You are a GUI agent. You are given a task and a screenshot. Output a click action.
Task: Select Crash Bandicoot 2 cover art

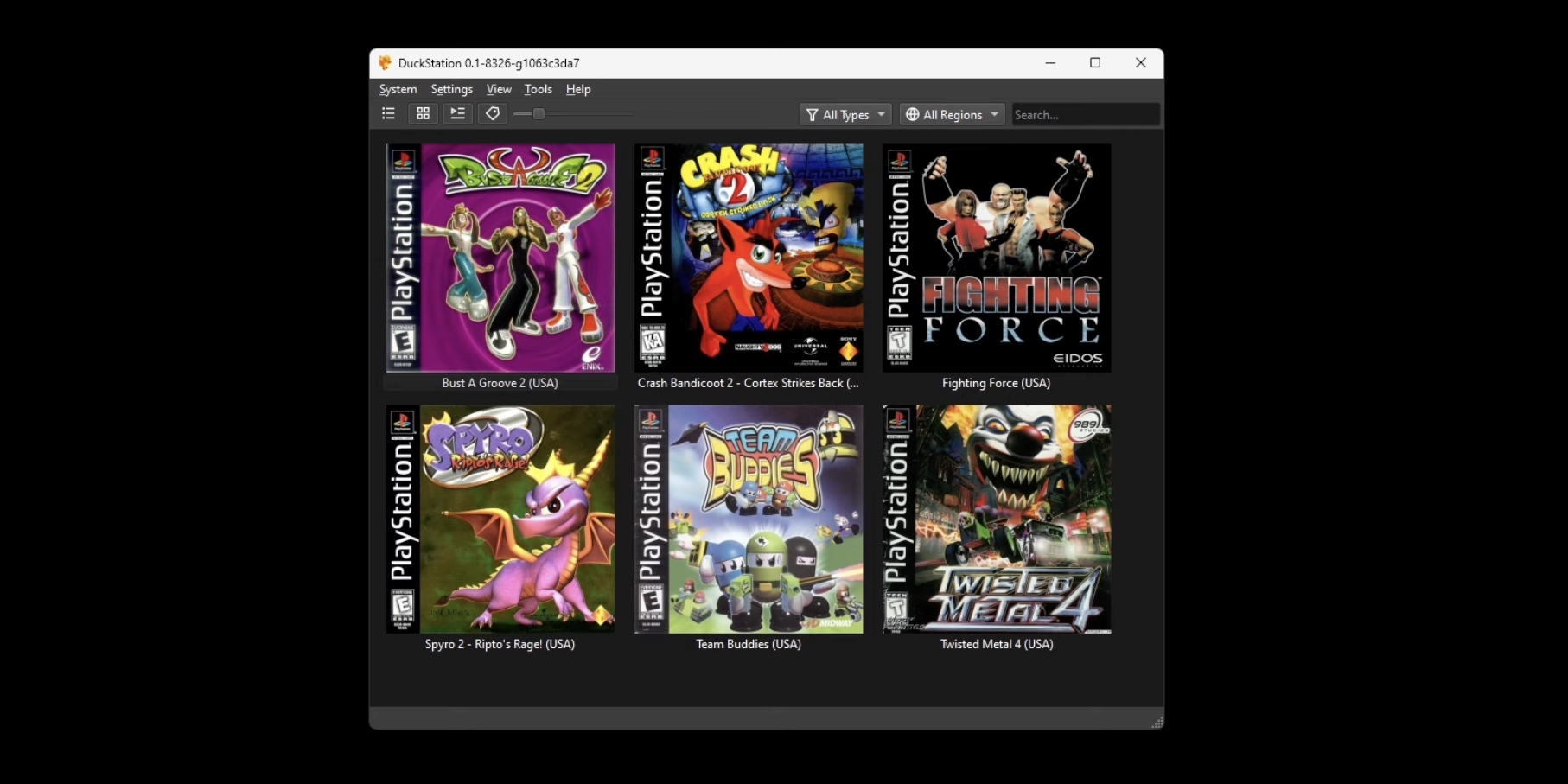[749, 258]
